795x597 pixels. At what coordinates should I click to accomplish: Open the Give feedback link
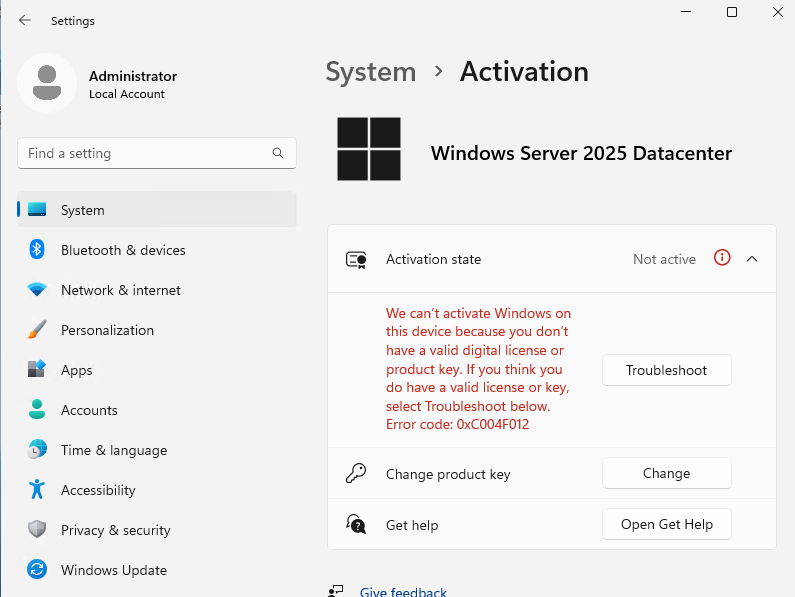[x=403, y=592]
